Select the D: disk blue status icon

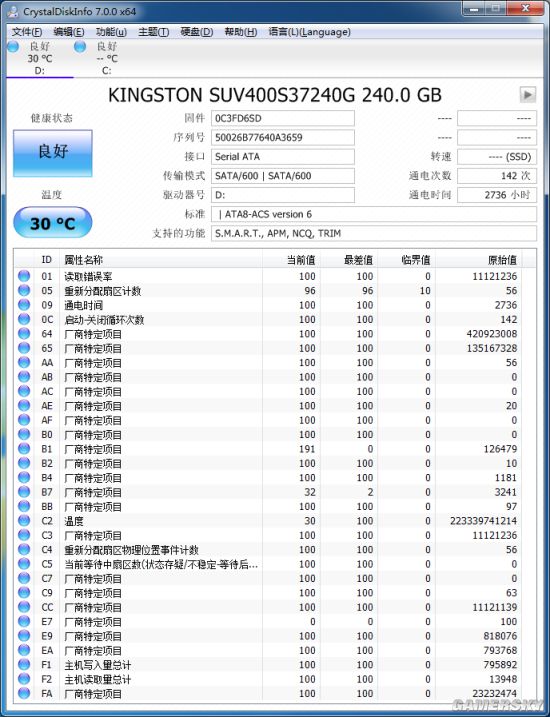click(x=13, y=46)
